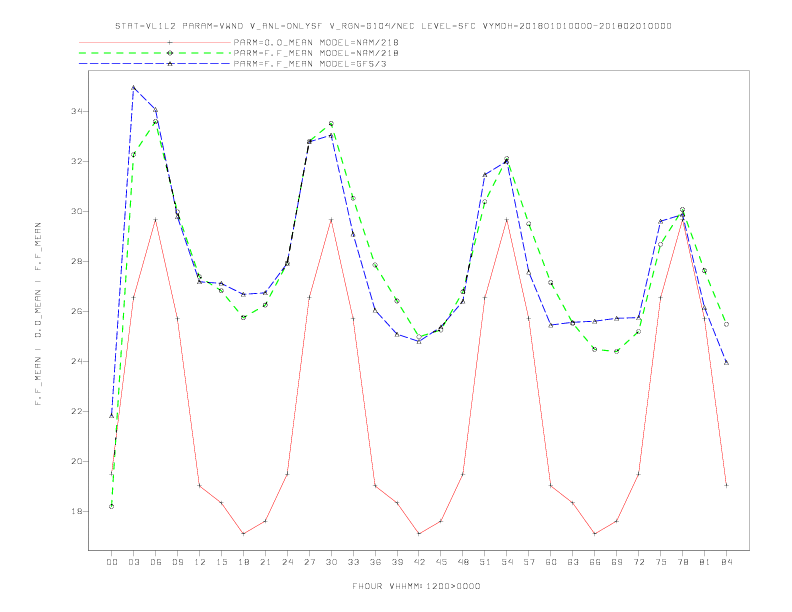Select legend entry PARM=F.F_MEAN MODEL=GFS/3

tap(310, 64)
